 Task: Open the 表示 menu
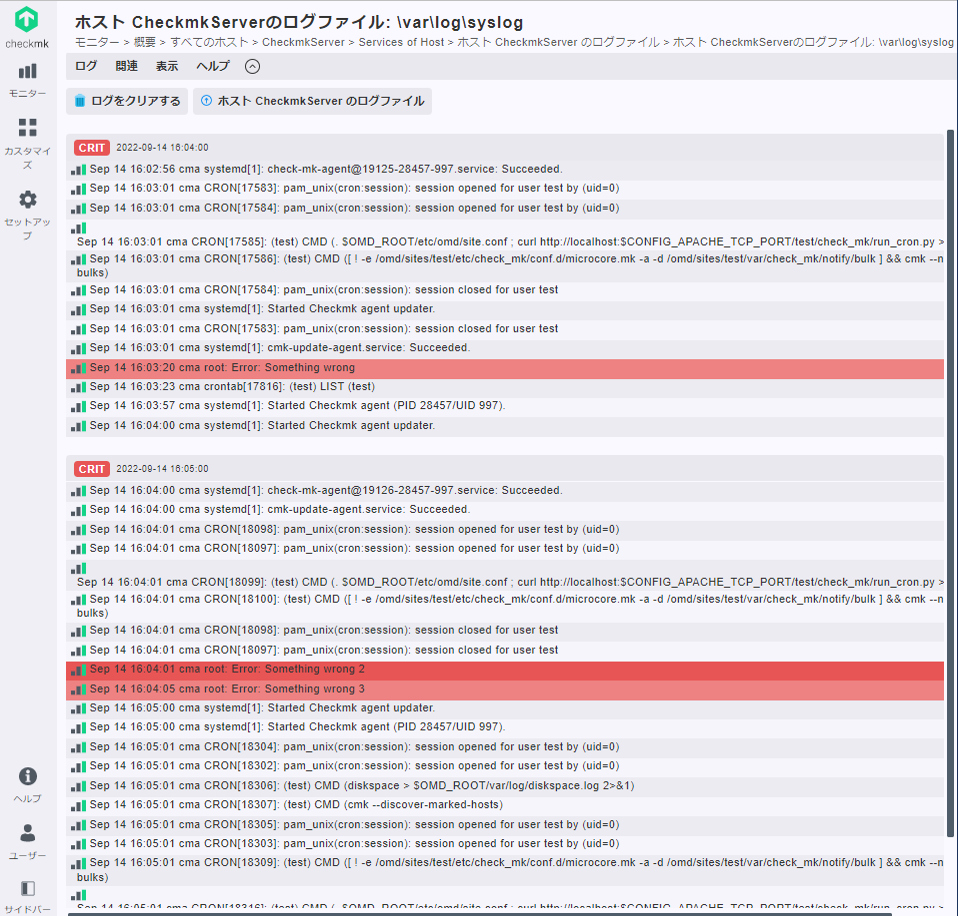point(167,66)
